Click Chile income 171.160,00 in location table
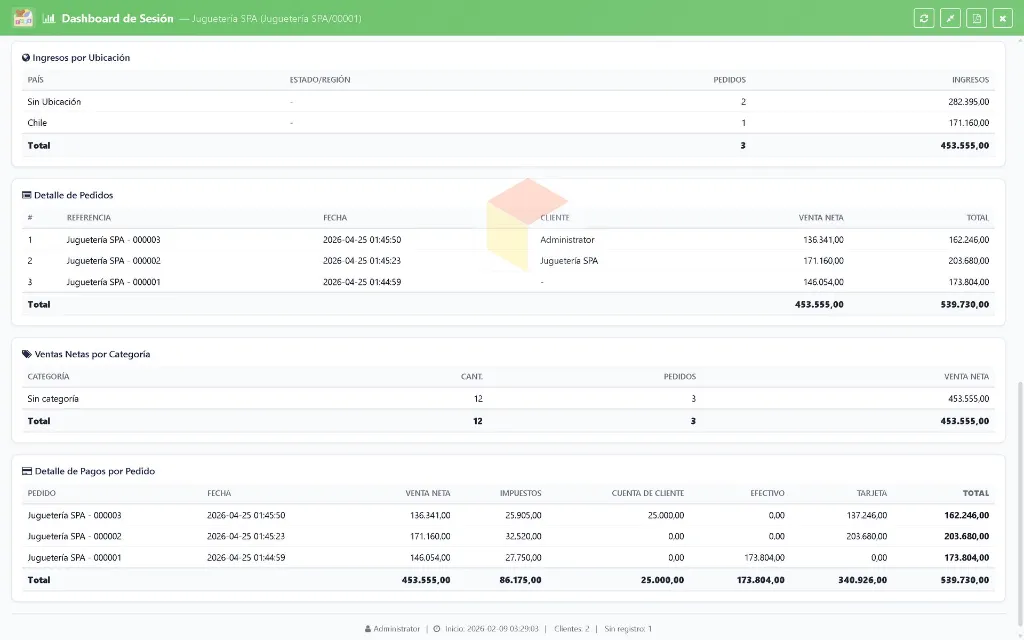This screenshot has height=640, width=1024. (968, 123)
